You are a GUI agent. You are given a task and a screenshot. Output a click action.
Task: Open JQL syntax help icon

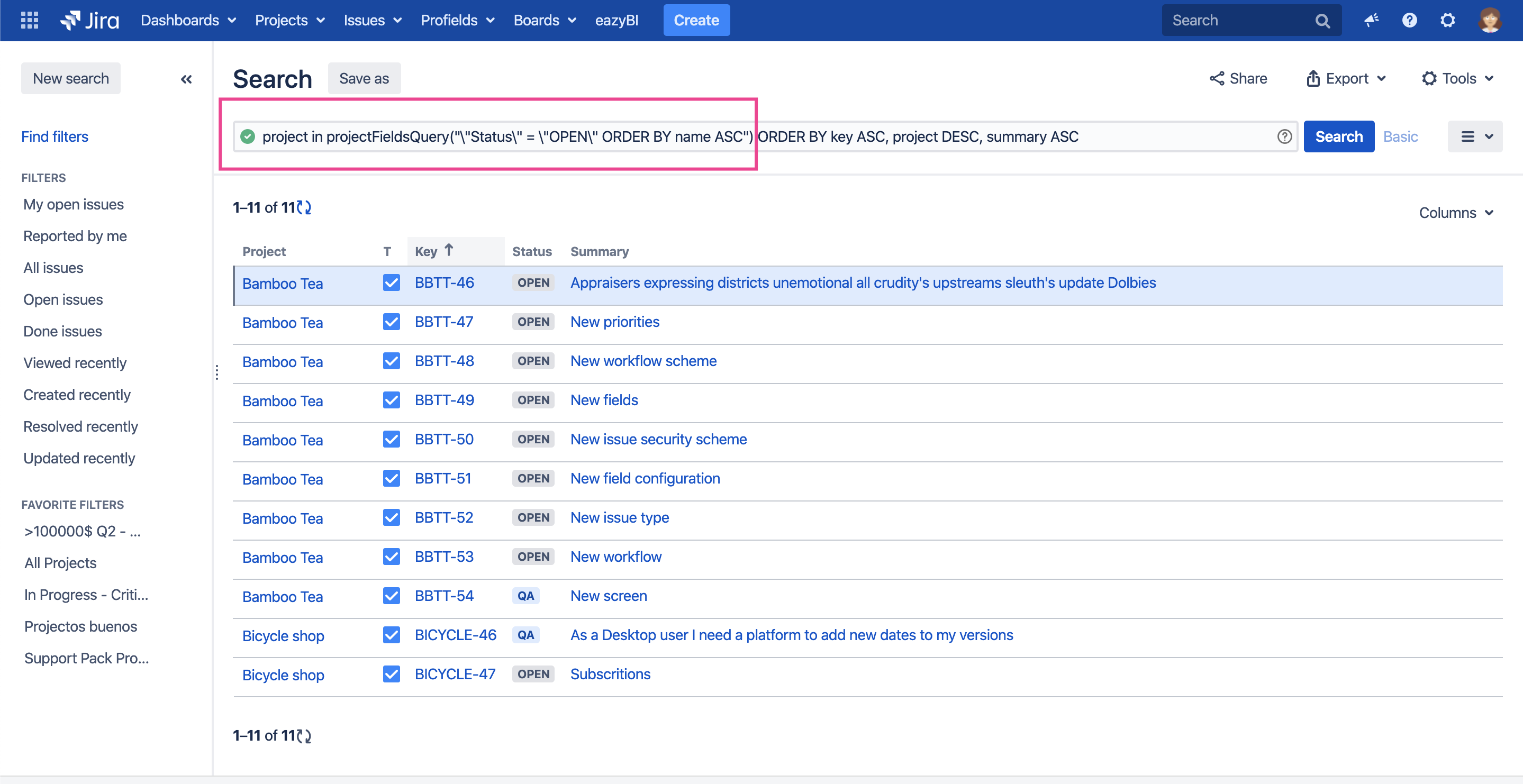pyautogui.click(x=1284, y=136)
